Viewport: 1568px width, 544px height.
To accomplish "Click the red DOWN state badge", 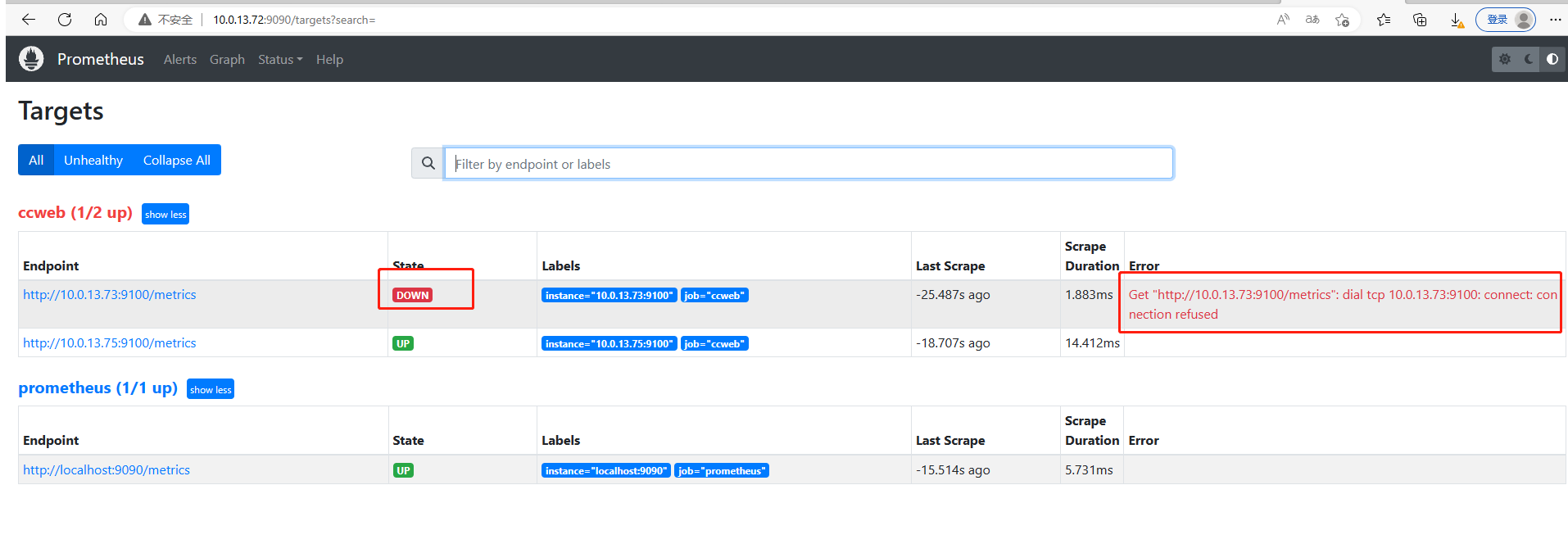I will 413,295.
